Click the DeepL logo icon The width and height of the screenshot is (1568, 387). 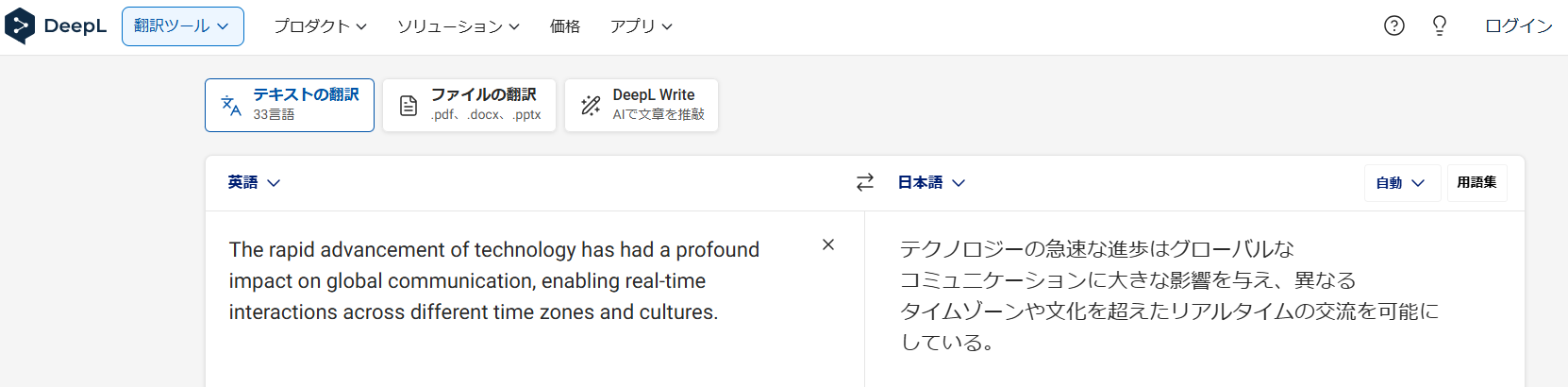[x=20, y=26]
